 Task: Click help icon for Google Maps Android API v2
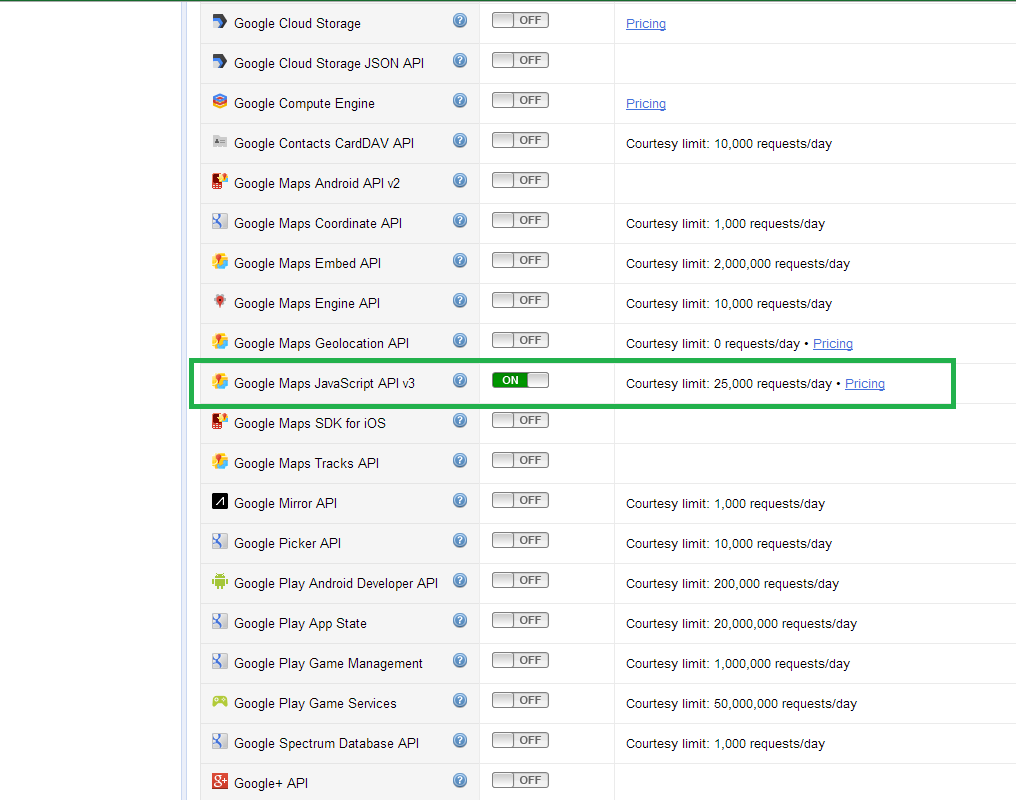point(460,181)
